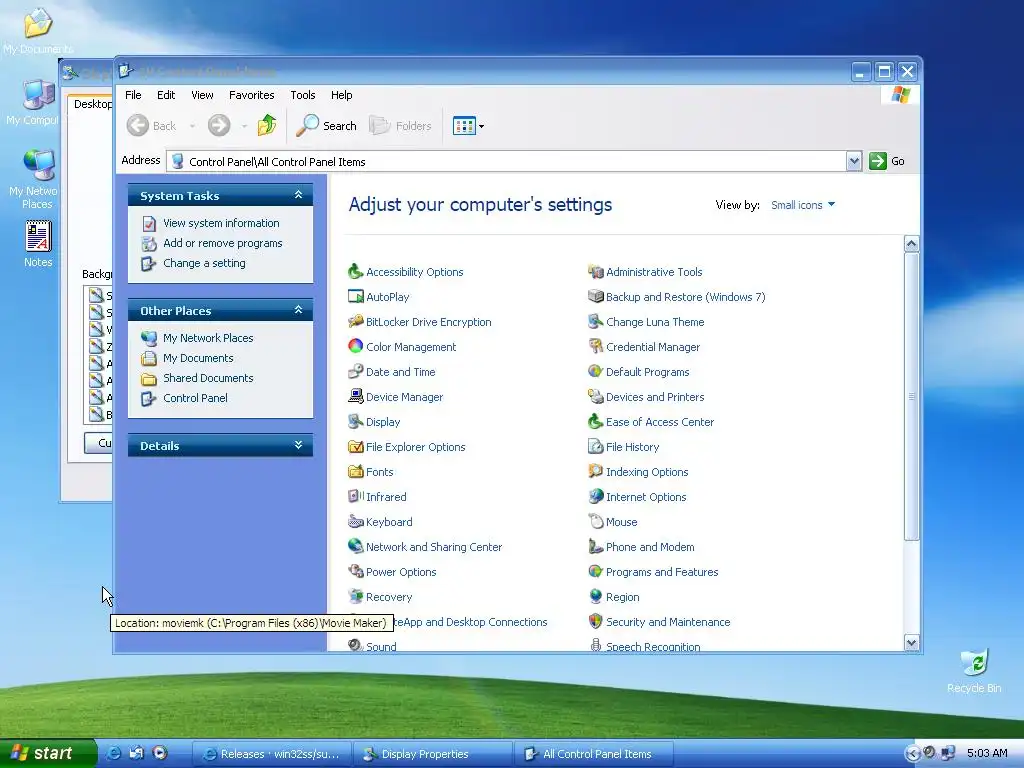
Task: Open the address bar dropdown arrow
Action: coord(853,161)
